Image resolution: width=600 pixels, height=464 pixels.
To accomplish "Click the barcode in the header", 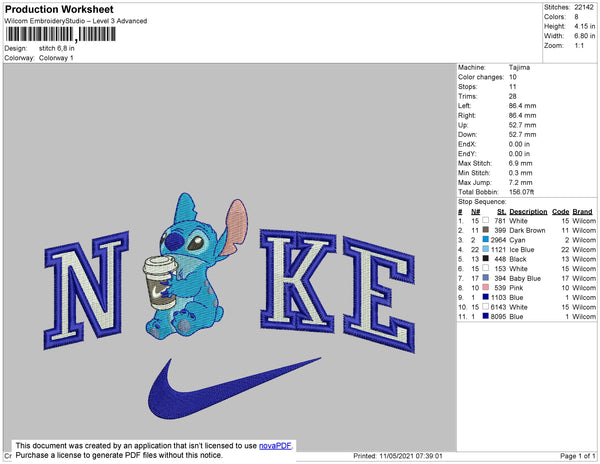I will [x=60, y=34].
